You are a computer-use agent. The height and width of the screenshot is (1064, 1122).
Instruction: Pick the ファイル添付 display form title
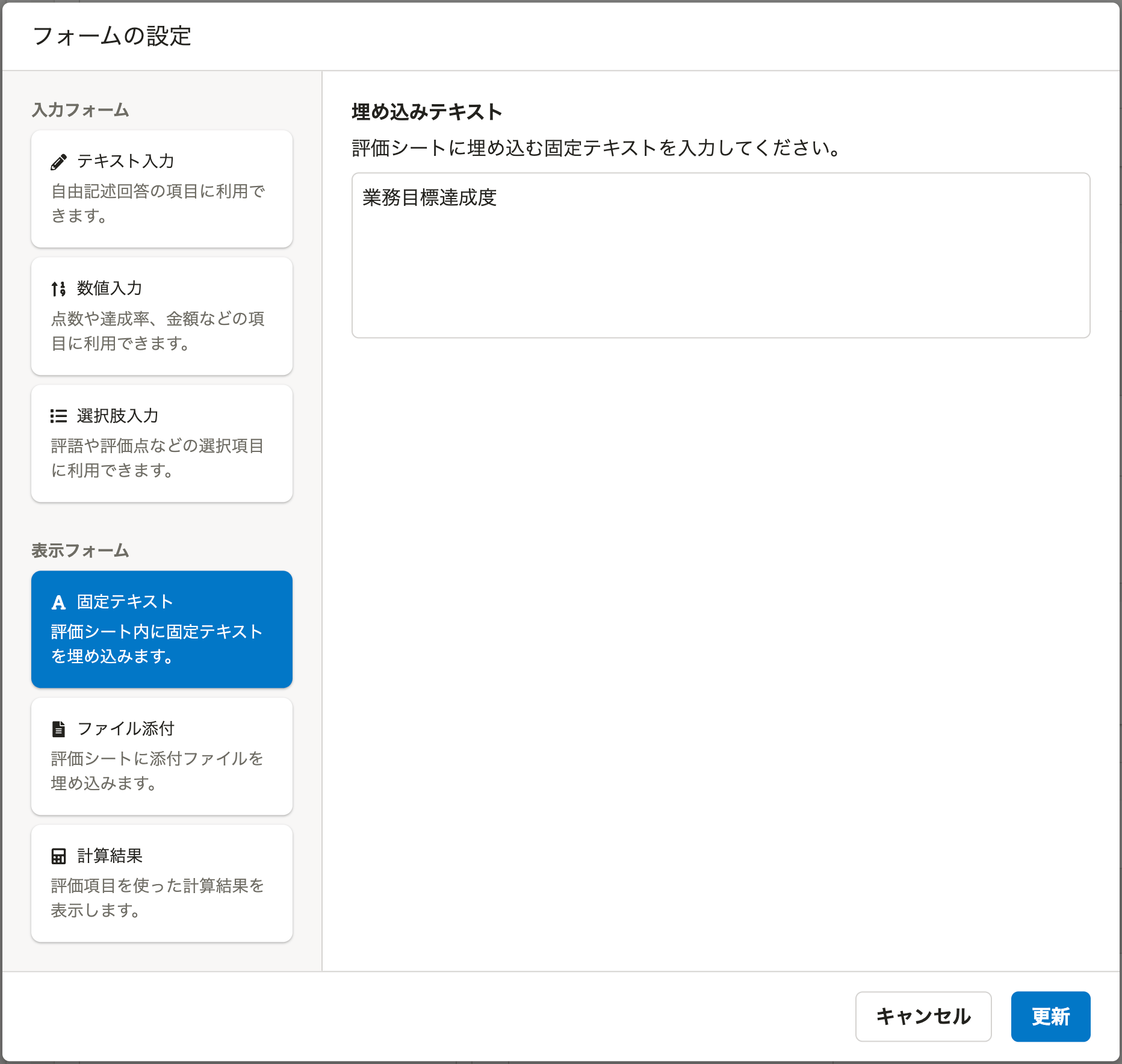point(126,729)
